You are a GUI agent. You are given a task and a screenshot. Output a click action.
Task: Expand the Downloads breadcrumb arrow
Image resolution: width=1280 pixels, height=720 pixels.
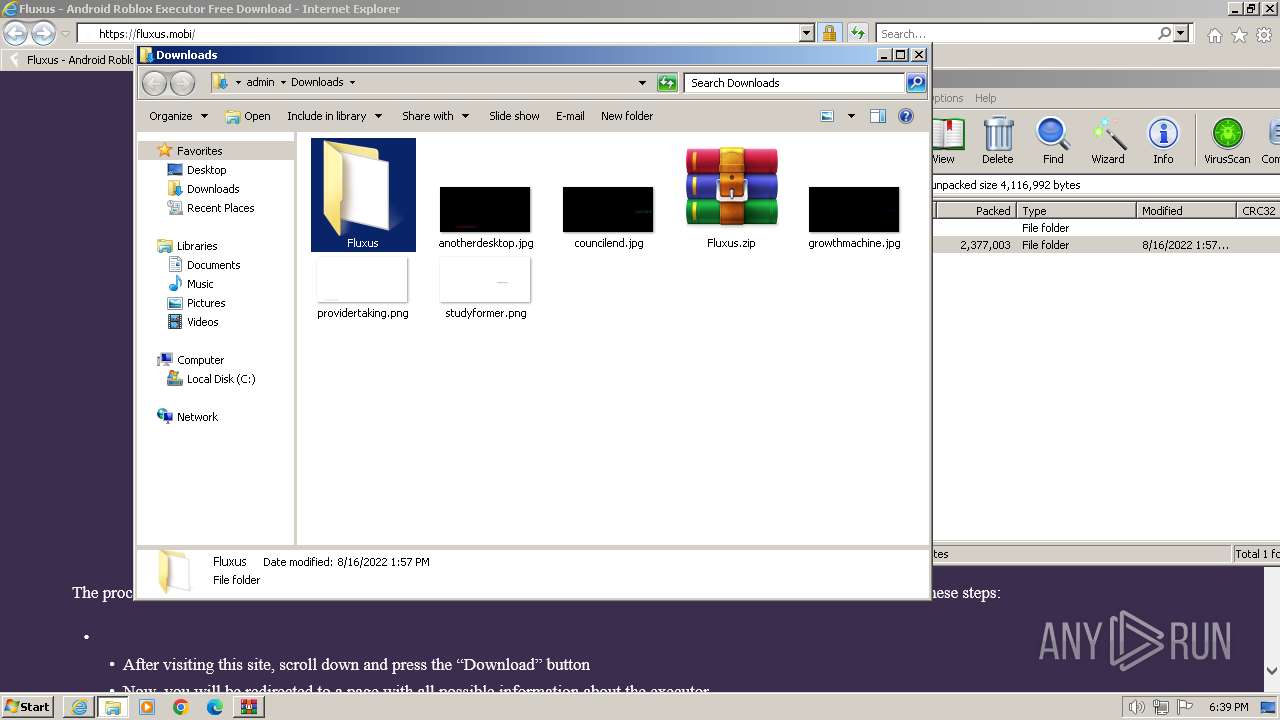(x=352, y=83)
